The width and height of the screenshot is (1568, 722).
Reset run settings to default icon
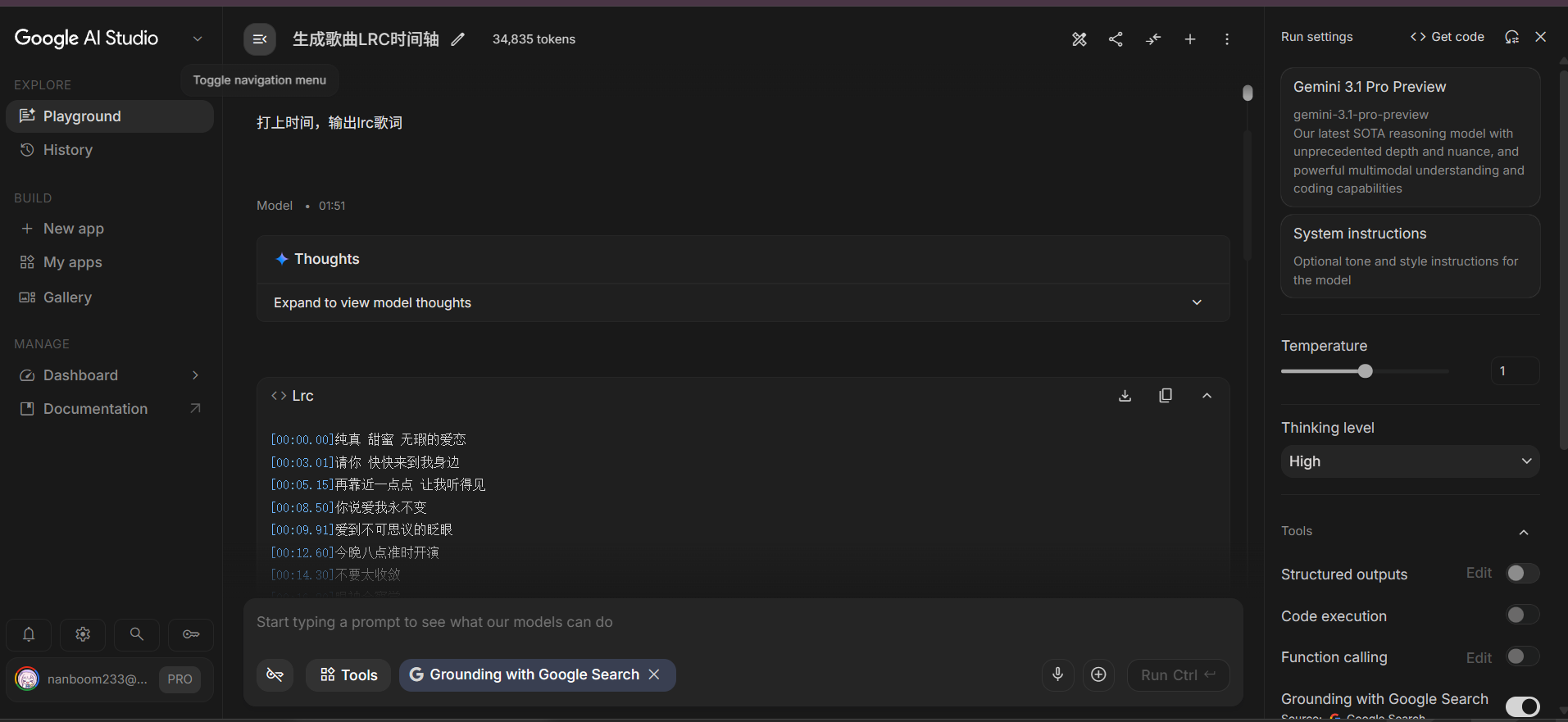[1512, 37]
